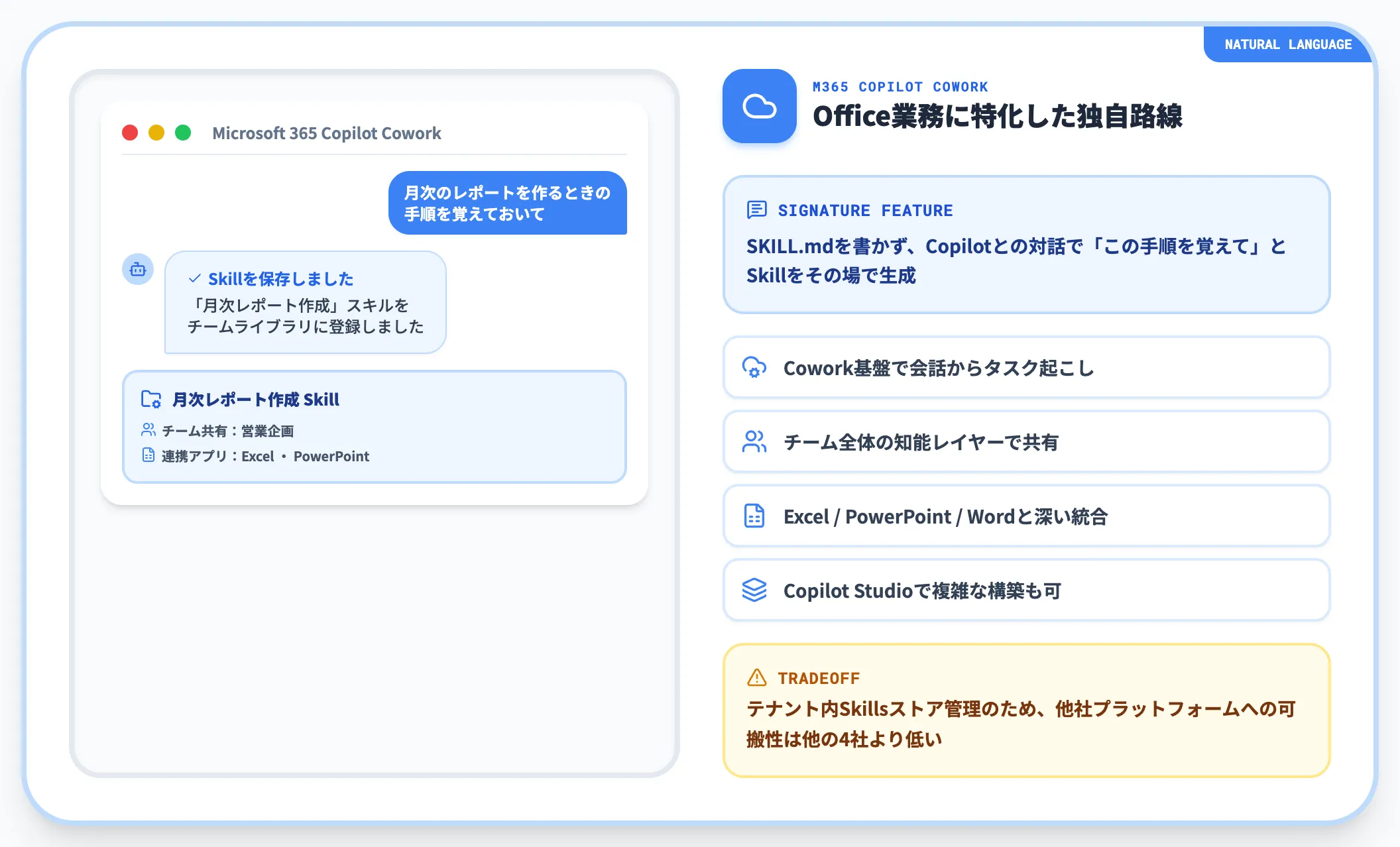Click the yellow minimize dot of the Copilot Cowork window

tap(156, 133)
